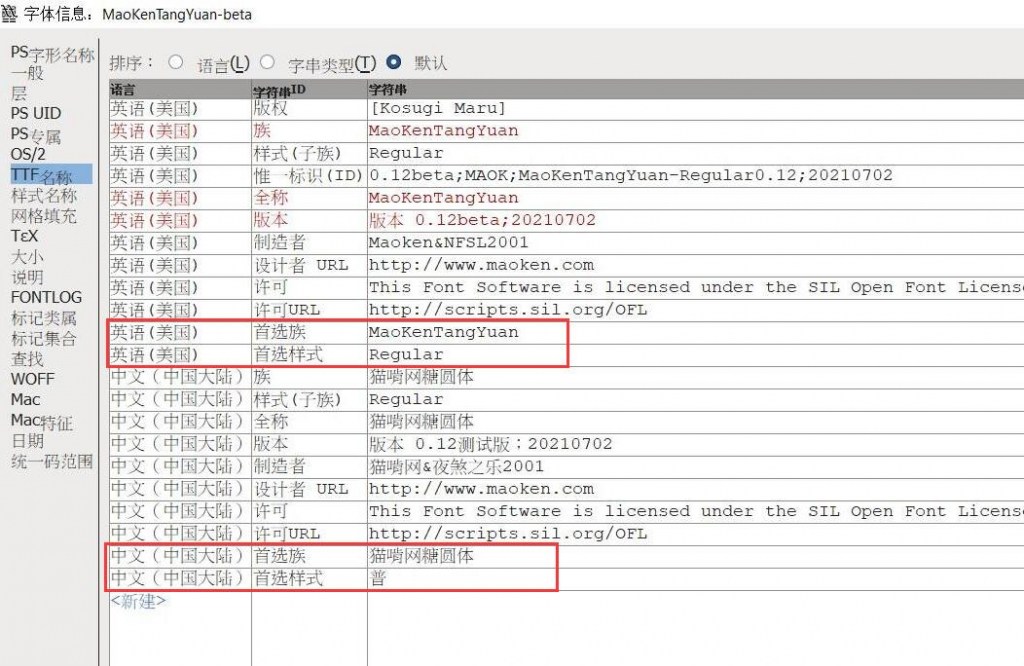Click the 语言 column header
Screen dimensions: 1024x666
pyautogui.click(x=121, y=90)
